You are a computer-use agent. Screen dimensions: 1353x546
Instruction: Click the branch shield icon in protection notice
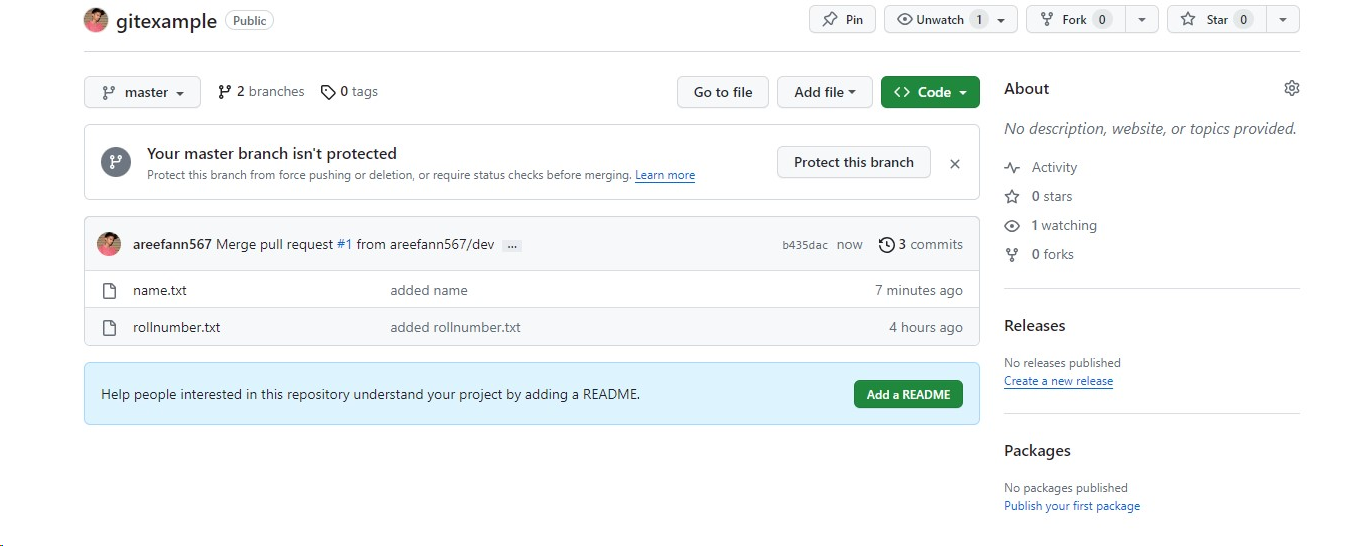[116, 162]
